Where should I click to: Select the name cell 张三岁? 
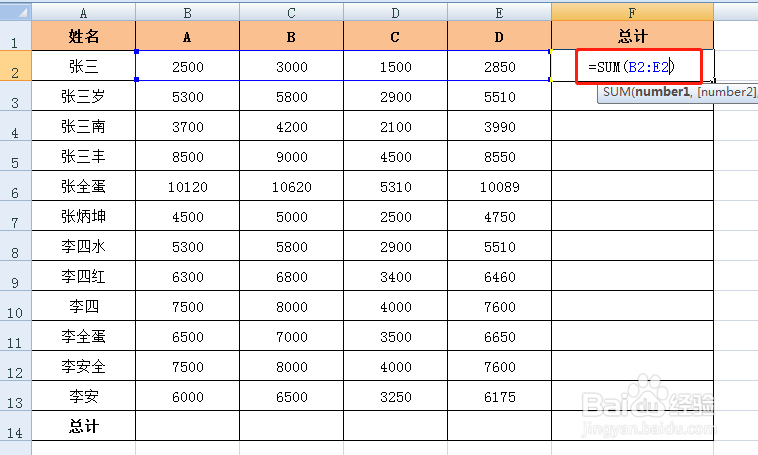click(84, 96)
